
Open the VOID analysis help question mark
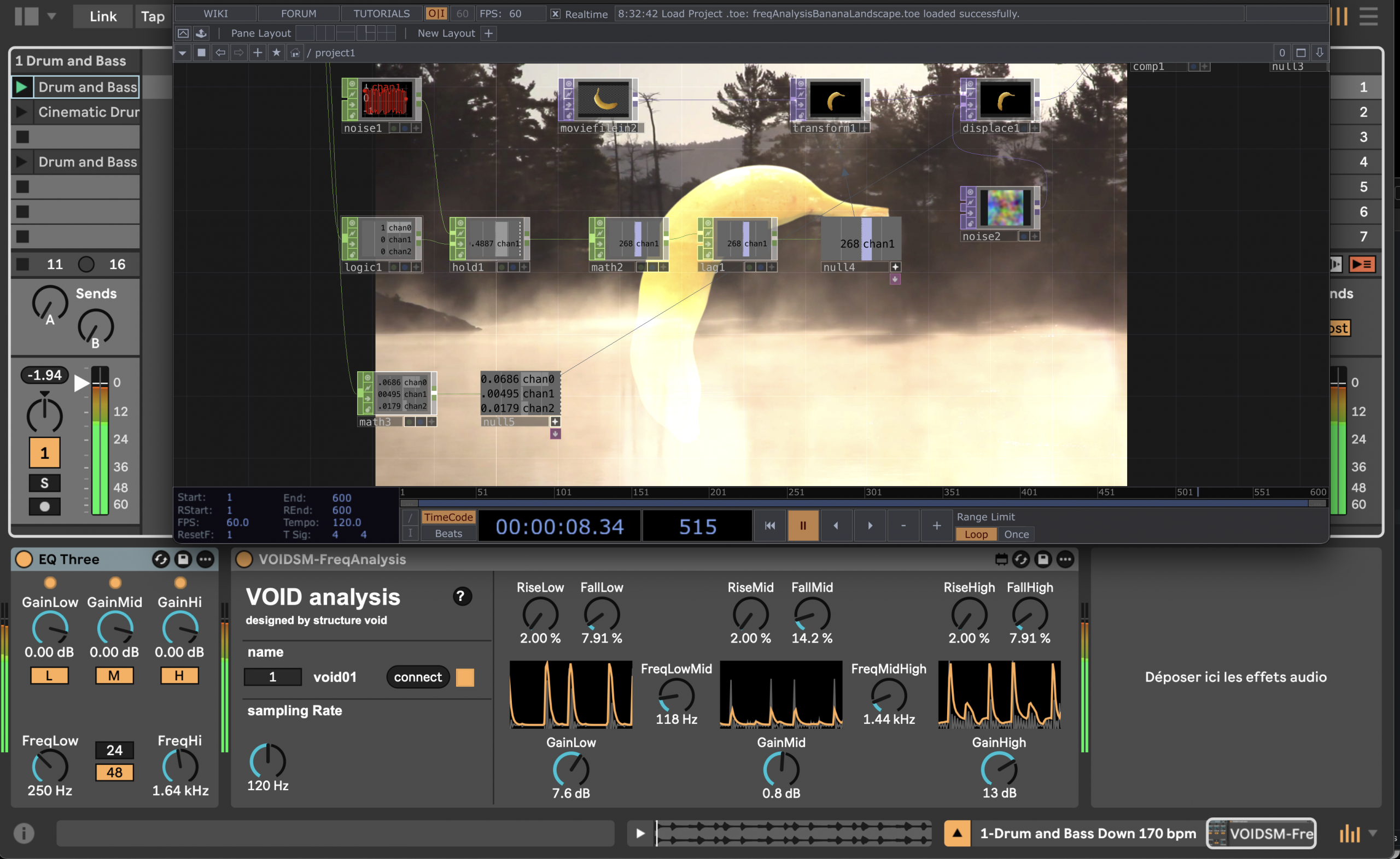(x=462, y=596)
